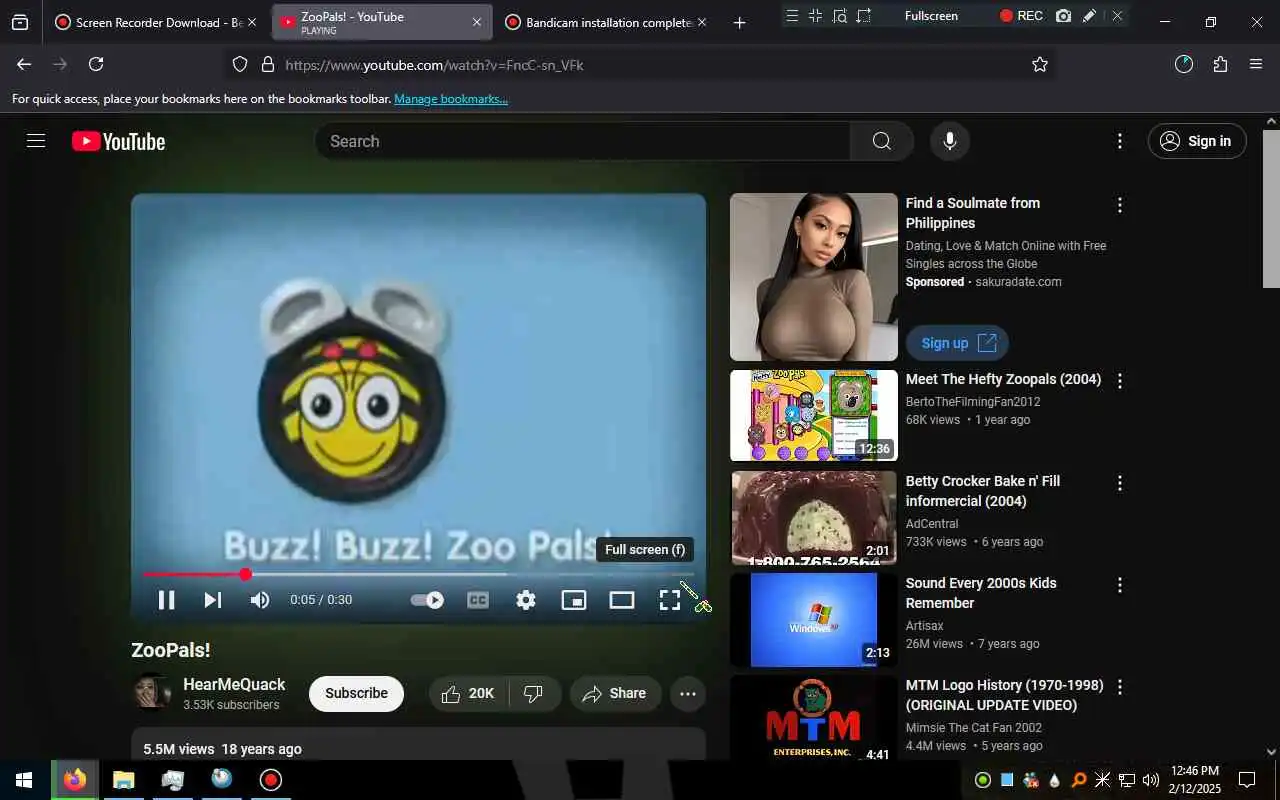Toggle the autoplay switch in player

pos(428,600)
